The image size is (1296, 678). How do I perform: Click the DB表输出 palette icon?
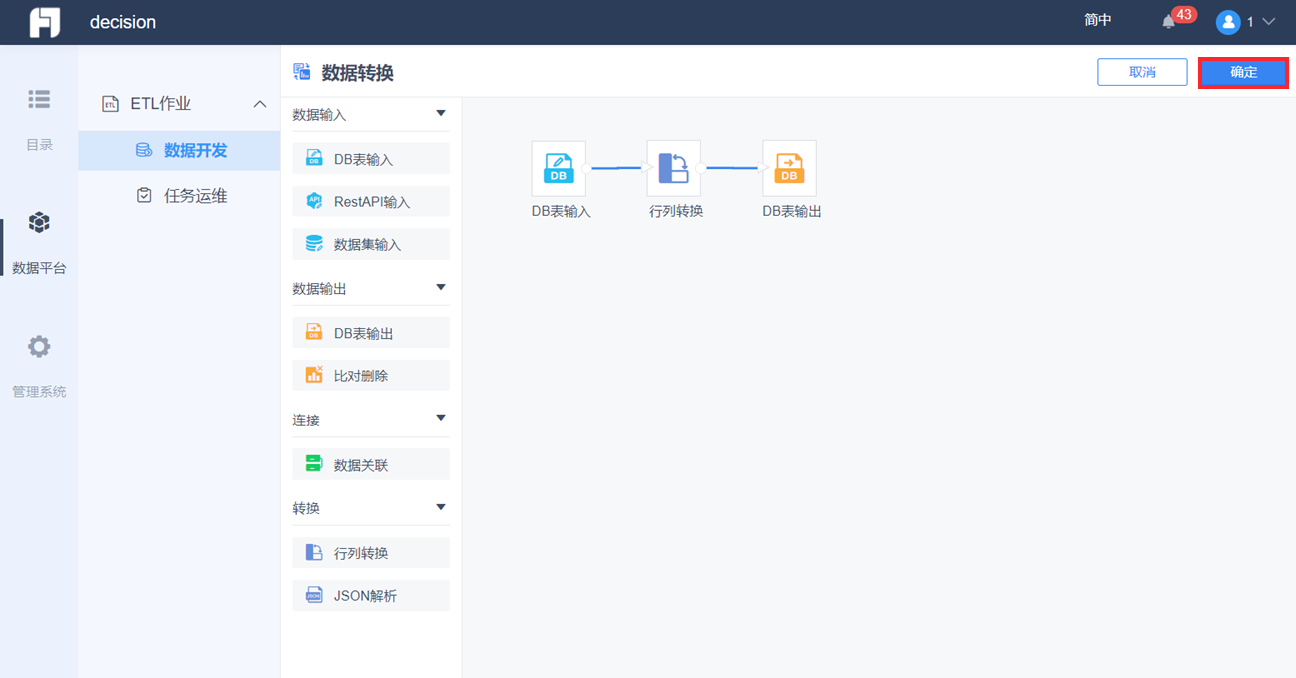(x=314, y=333)
